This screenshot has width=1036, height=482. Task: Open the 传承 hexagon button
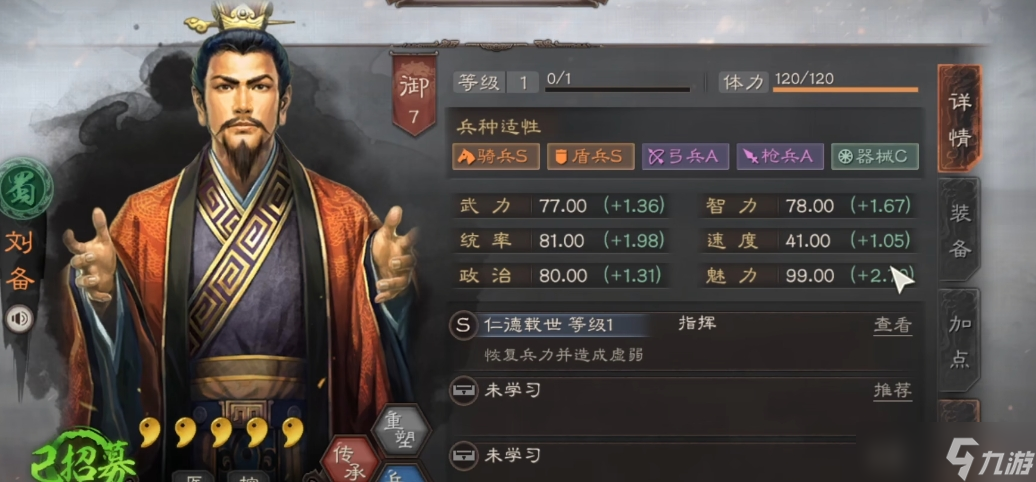(x=350, y=459)
